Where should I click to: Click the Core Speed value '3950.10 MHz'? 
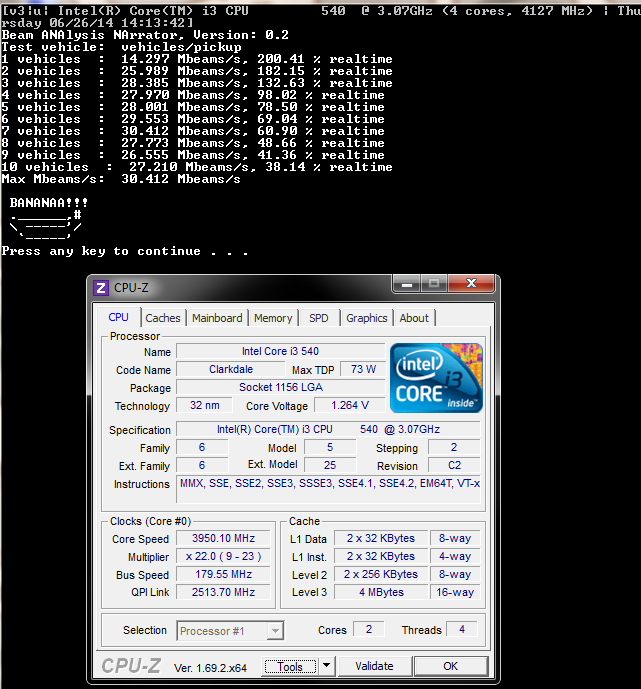click(223, 538)
